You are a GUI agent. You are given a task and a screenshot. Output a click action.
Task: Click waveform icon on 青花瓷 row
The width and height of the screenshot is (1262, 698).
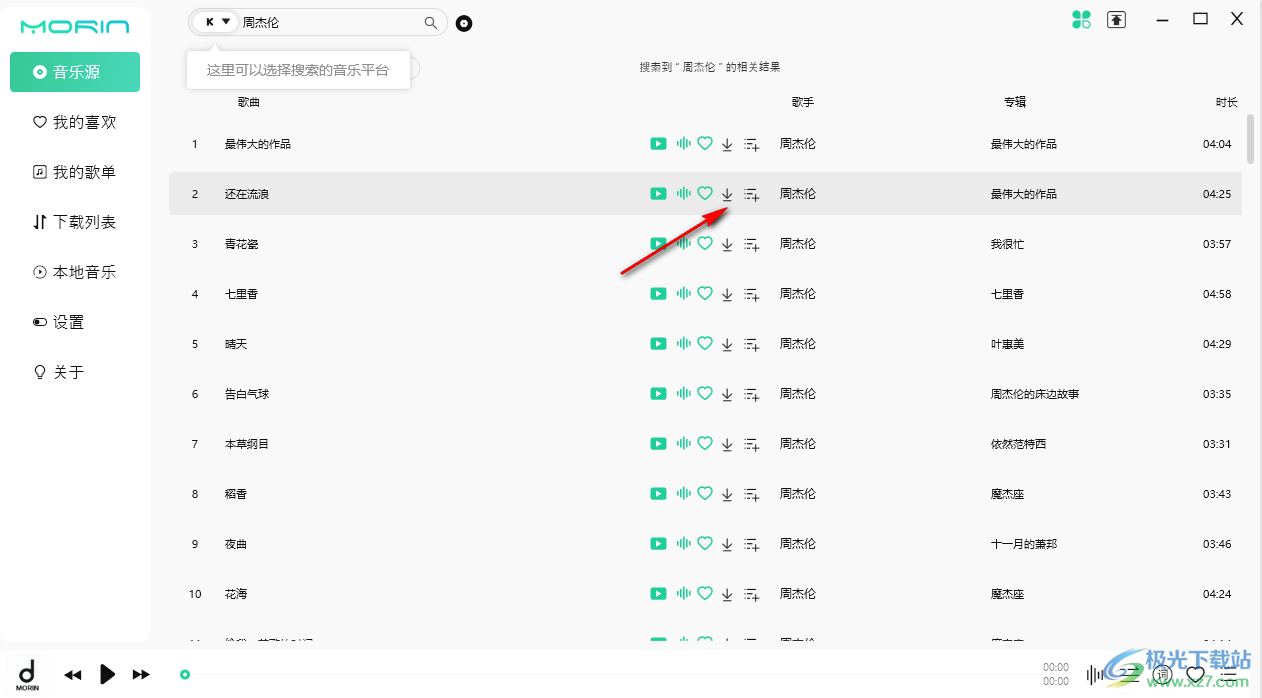click(x=684, y=244)
